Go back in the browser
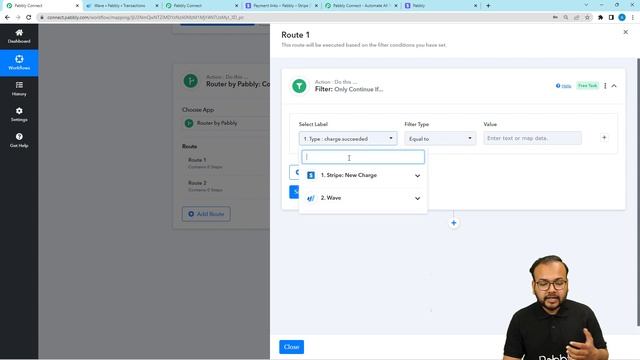 coord(7,18)
